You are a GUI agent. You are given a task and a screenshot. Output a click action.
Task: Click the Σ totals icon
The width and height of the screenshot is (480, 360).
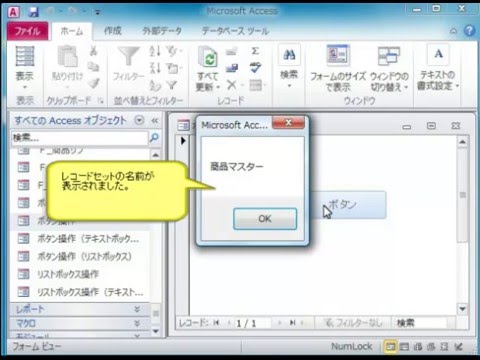pyautogui.click(x=255, y=51)
